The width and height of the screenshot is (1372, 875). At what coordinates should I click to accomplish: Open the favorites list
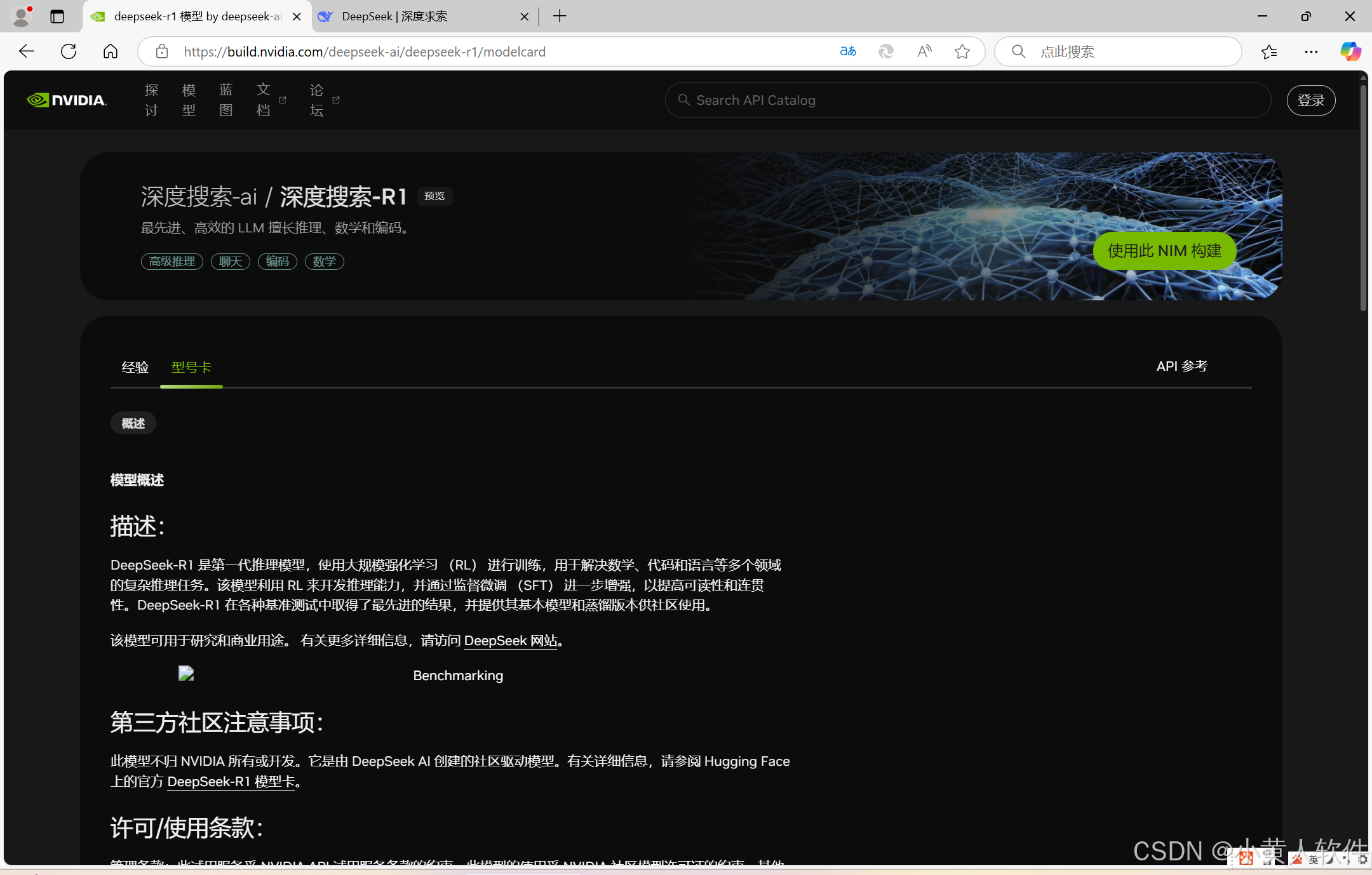(x=1269, y=51)
